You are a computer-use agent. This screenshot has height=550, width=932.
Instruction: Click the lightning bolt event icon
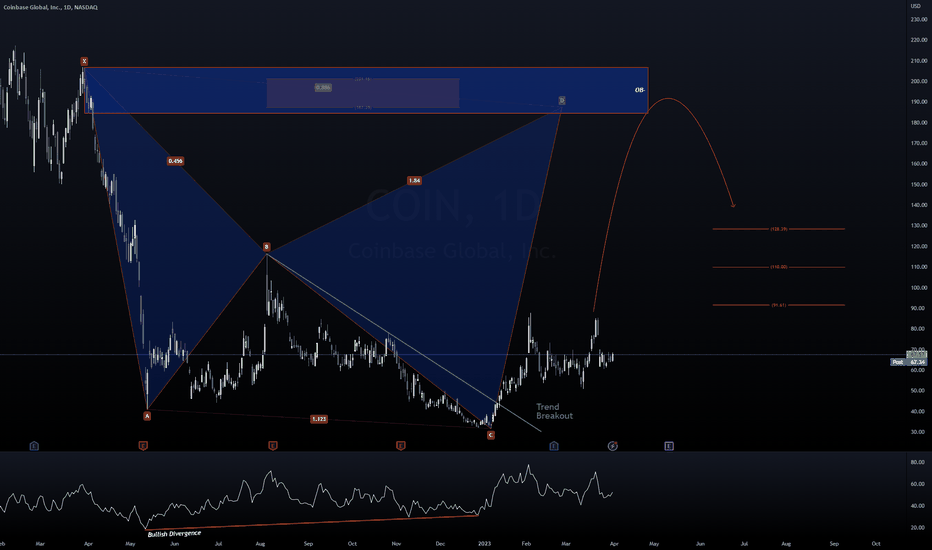coord(613,445)
